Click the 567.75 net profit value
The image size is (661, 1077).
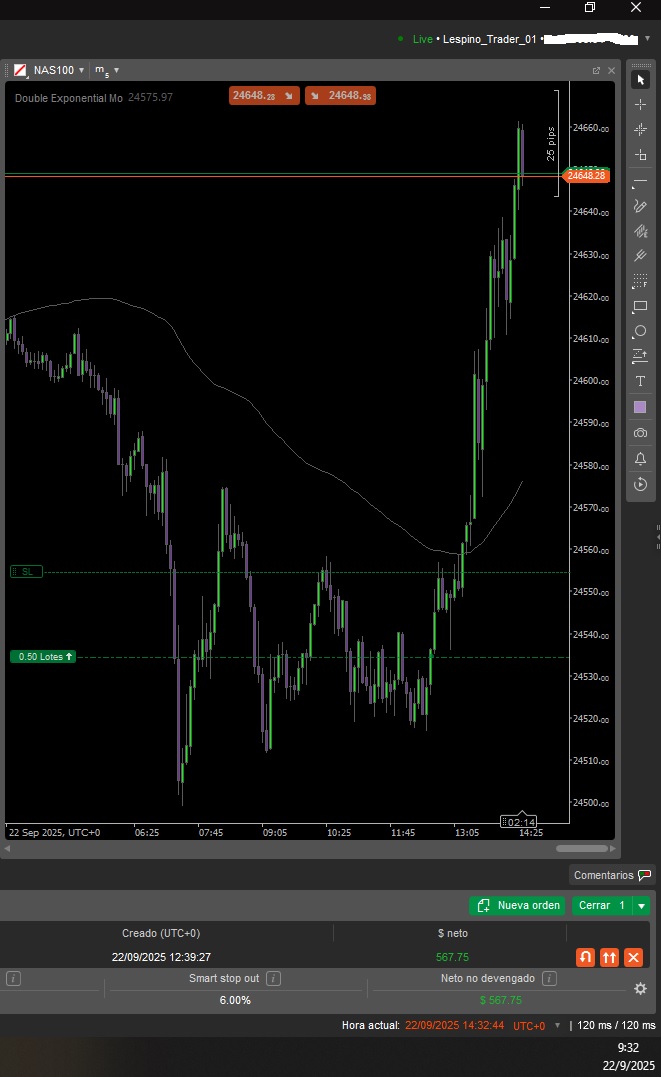(452, 957)
